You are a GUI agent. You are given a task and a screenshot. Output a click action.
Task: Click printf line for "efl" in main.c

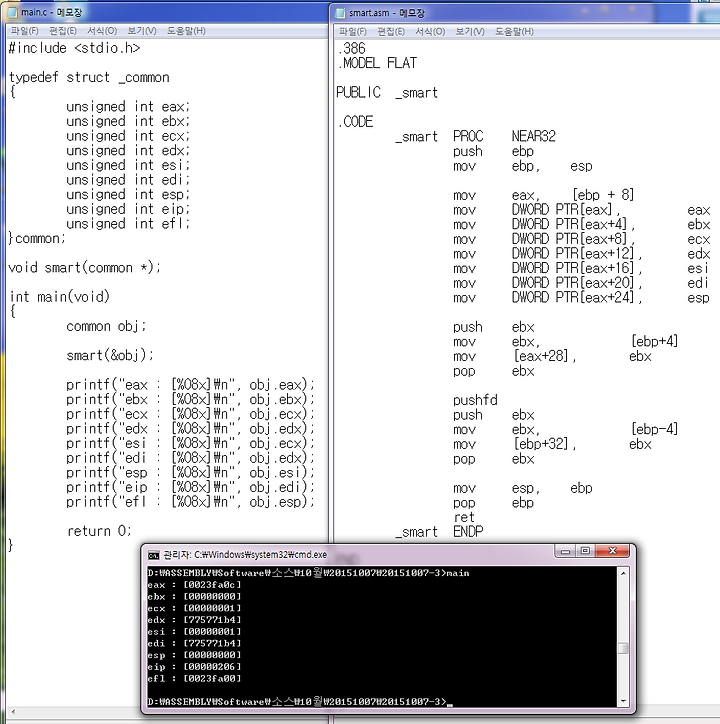pos(190,502)
